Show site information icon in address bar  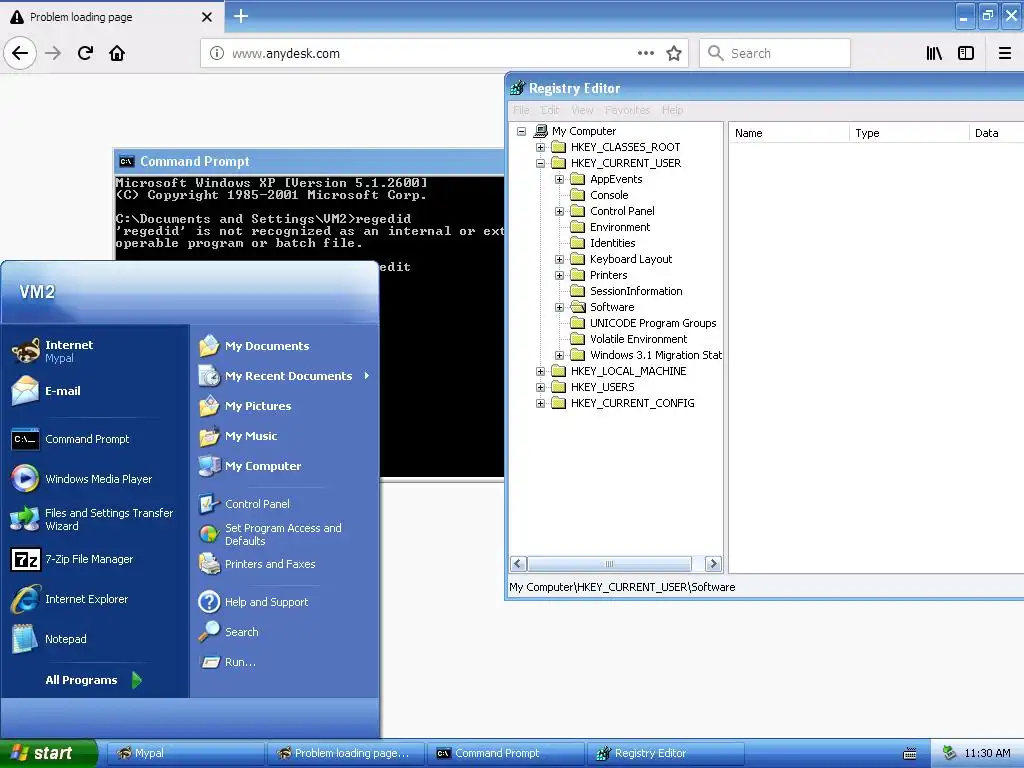click(x=217, y=53)
